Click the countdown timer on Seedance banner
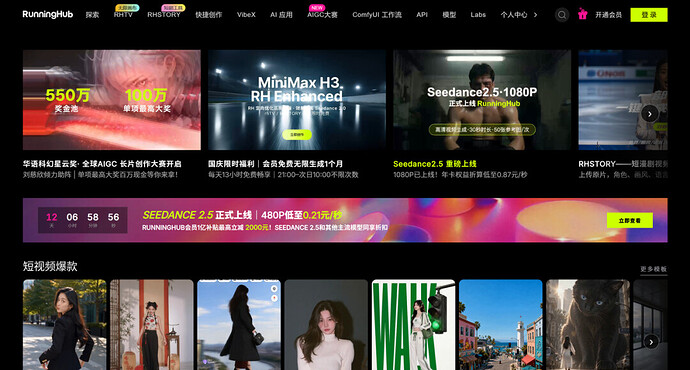Viewport: 690px width, 370px height. coord(83,220)
